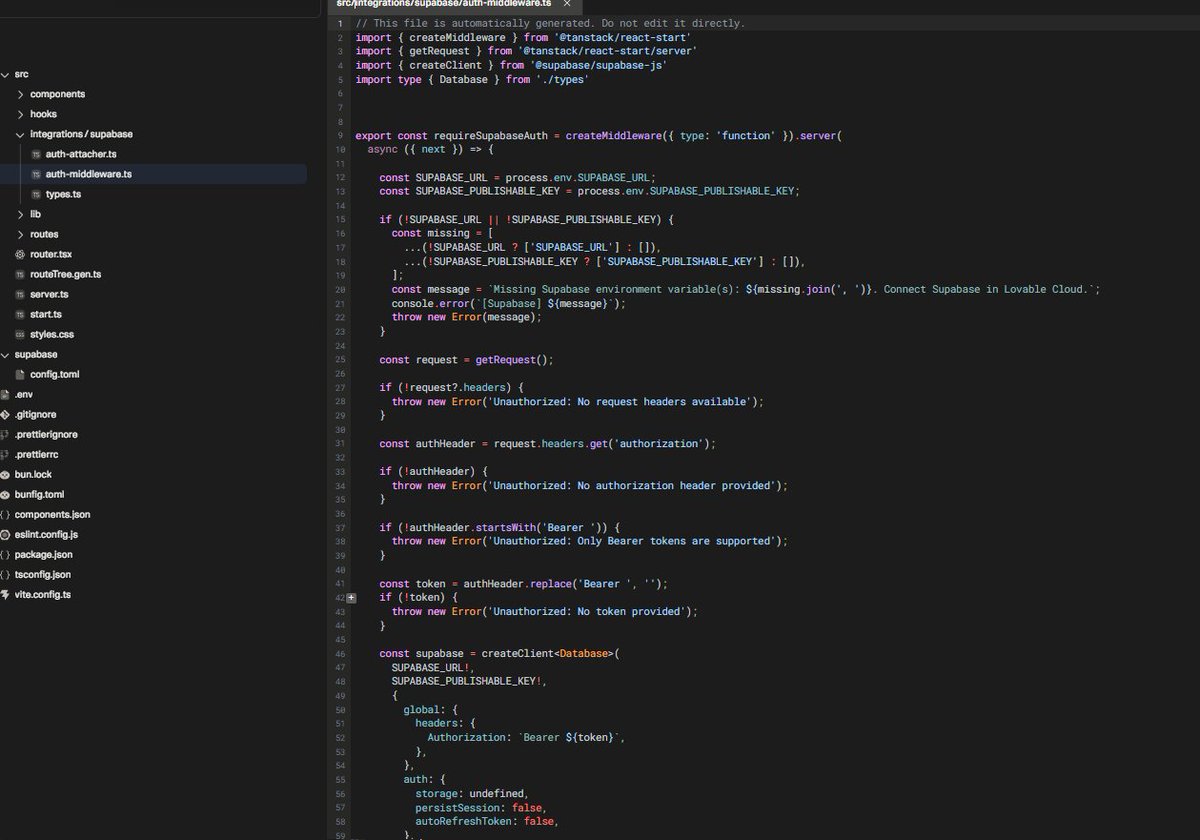The height and width of the screenshot is (840, 1200).
Task: Click line number 9 in the gutter
Action: 342,136
